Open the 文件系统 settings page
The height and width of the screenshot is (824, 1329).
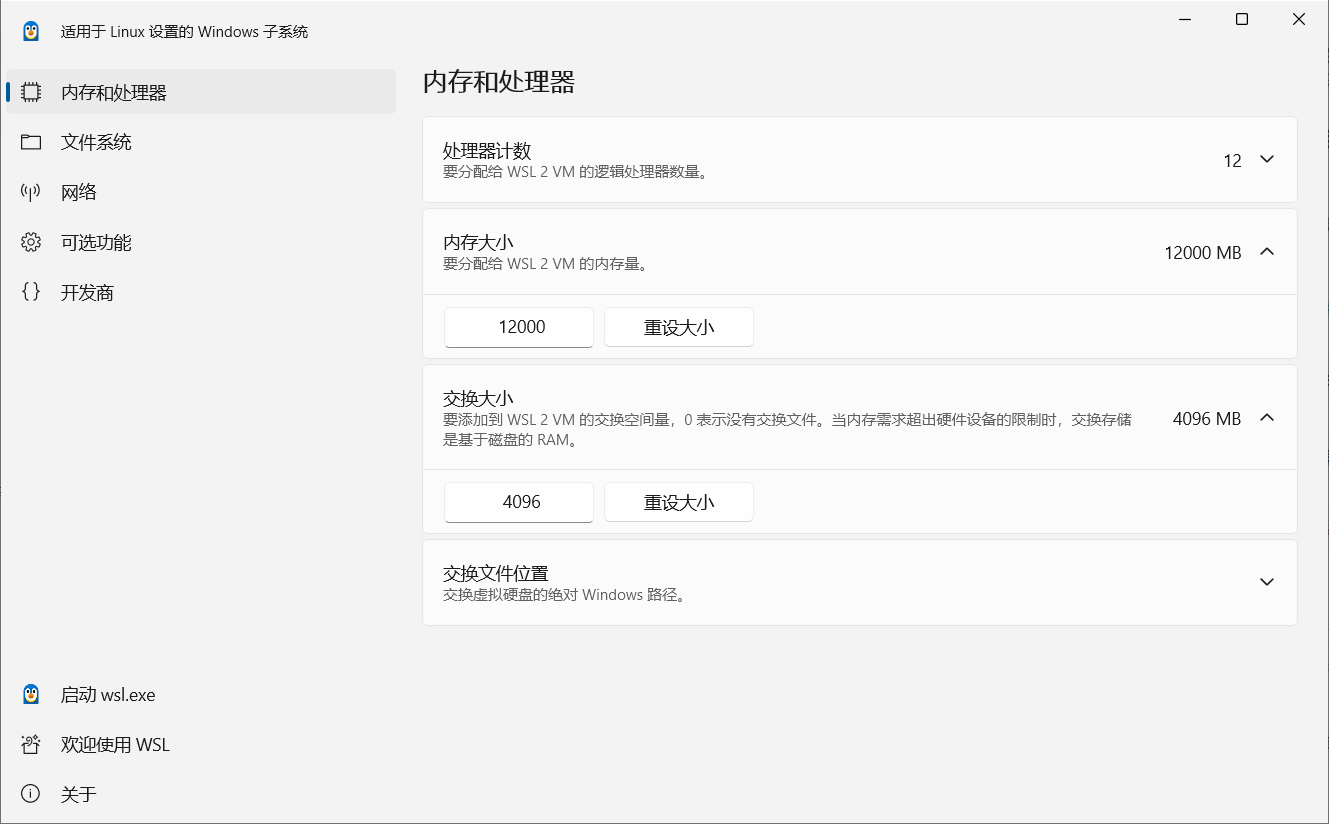96,142
